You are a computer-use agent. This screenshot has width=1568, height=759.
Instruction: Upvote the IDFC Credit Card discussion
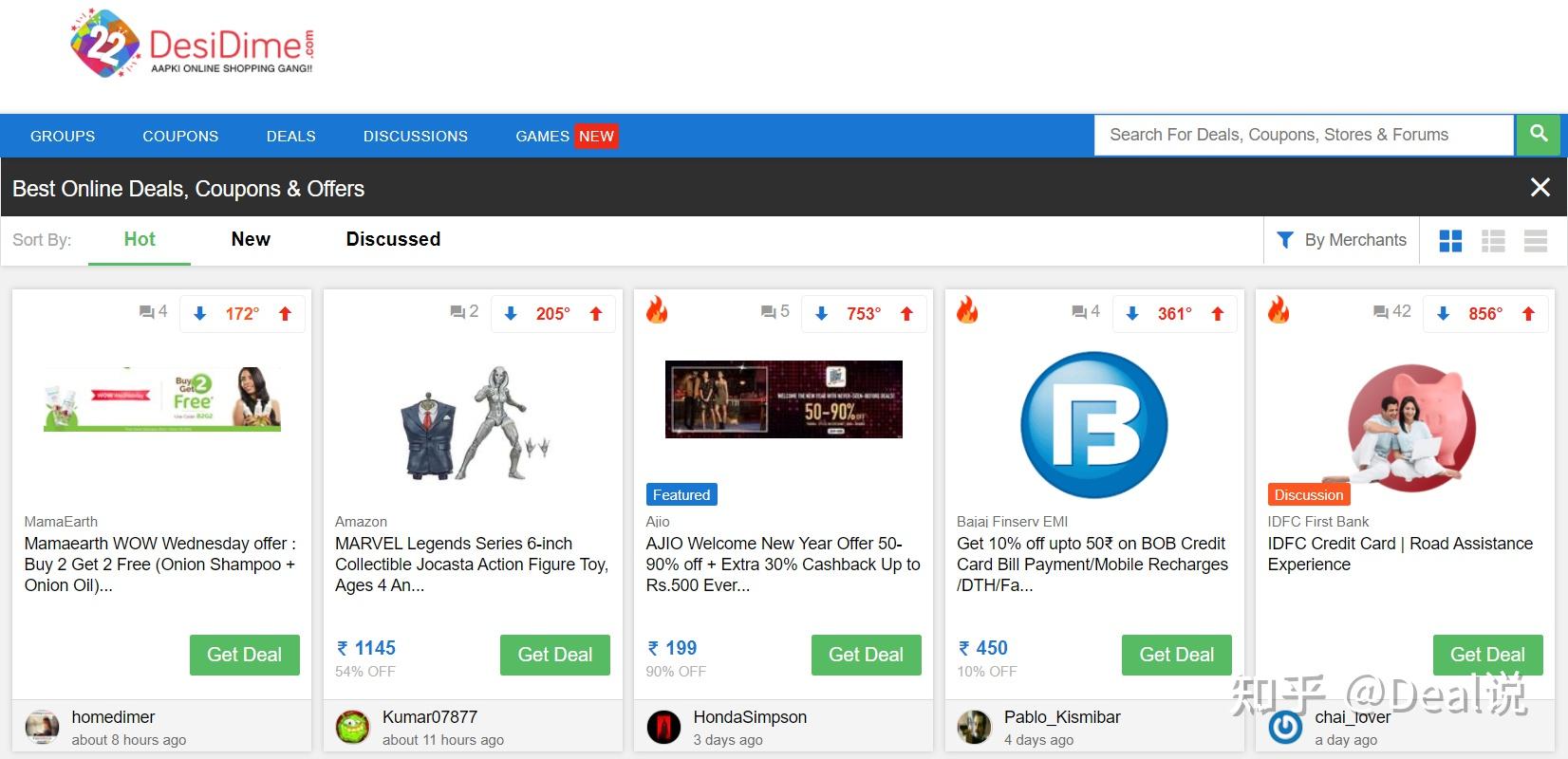(x=1528, y=314)
